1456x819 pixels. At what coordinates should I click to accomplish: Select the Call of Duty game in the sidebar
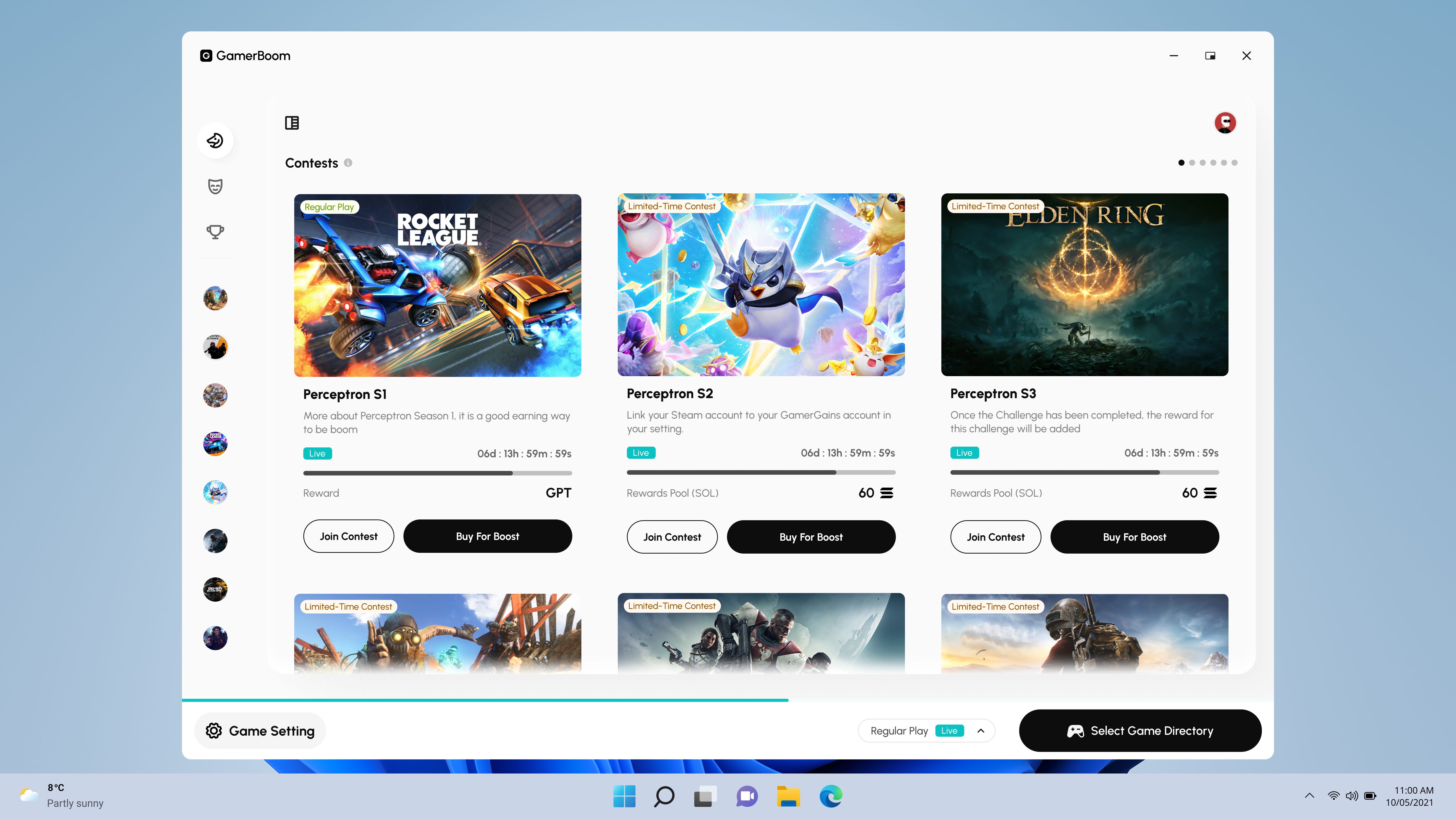[215, 589]
